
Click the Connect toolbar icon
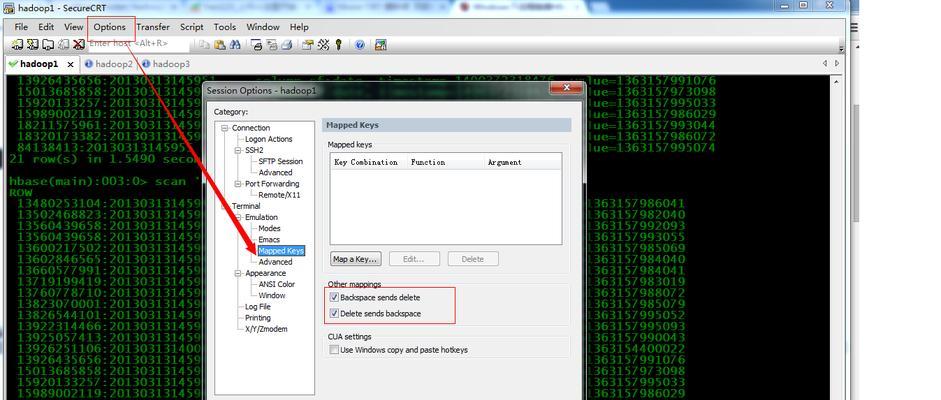click(17, 44)
